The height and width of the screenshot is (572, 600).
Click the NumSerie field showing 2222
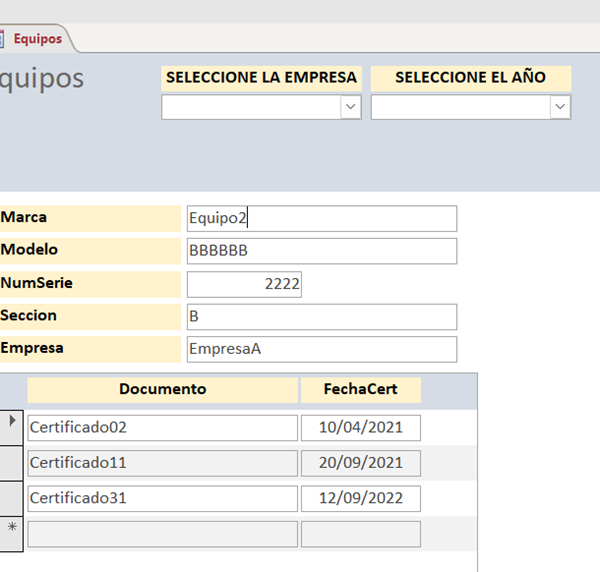tap(244, 284)
